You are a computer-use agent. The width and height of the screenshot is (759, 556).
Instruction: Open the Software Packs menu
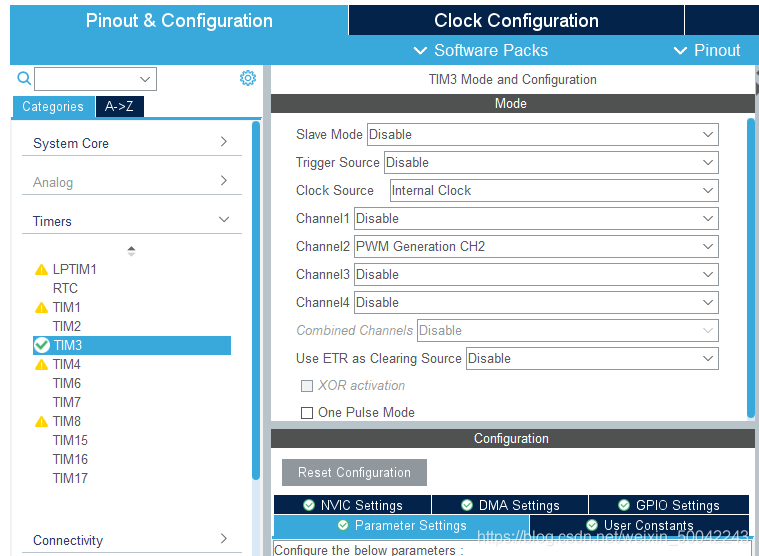pyautogui.click(x=481, y=50)
